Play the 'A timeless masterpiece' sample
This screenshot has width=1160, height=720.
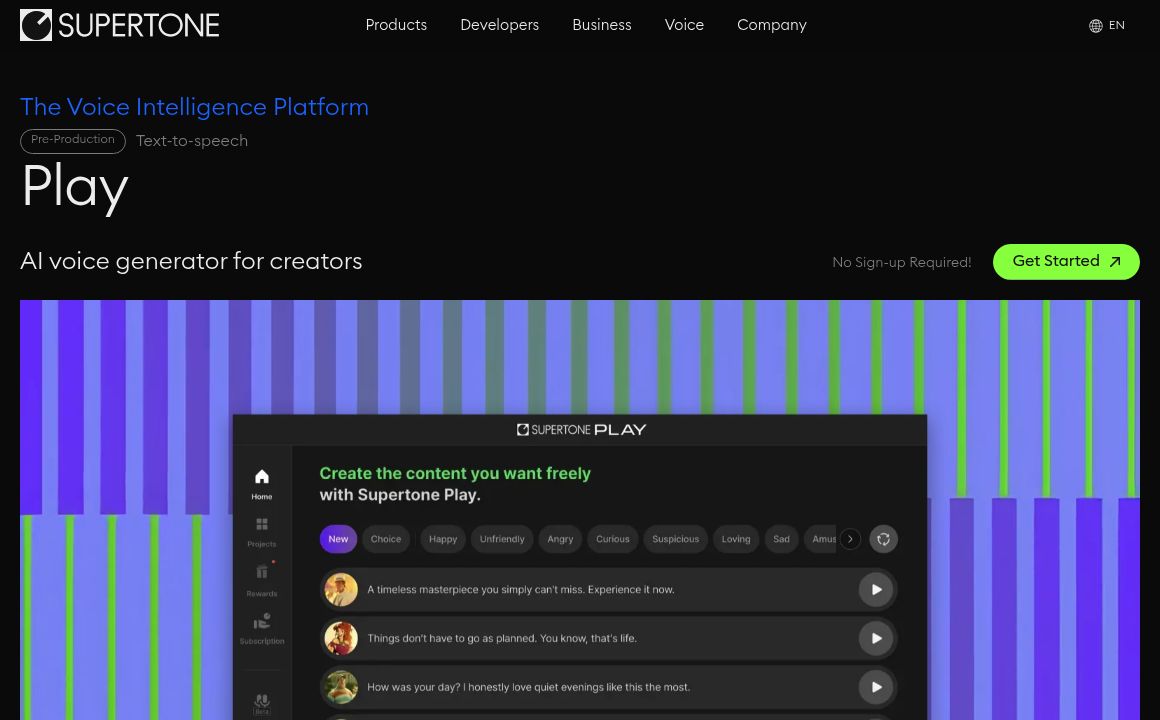click(x=876, y=590)
